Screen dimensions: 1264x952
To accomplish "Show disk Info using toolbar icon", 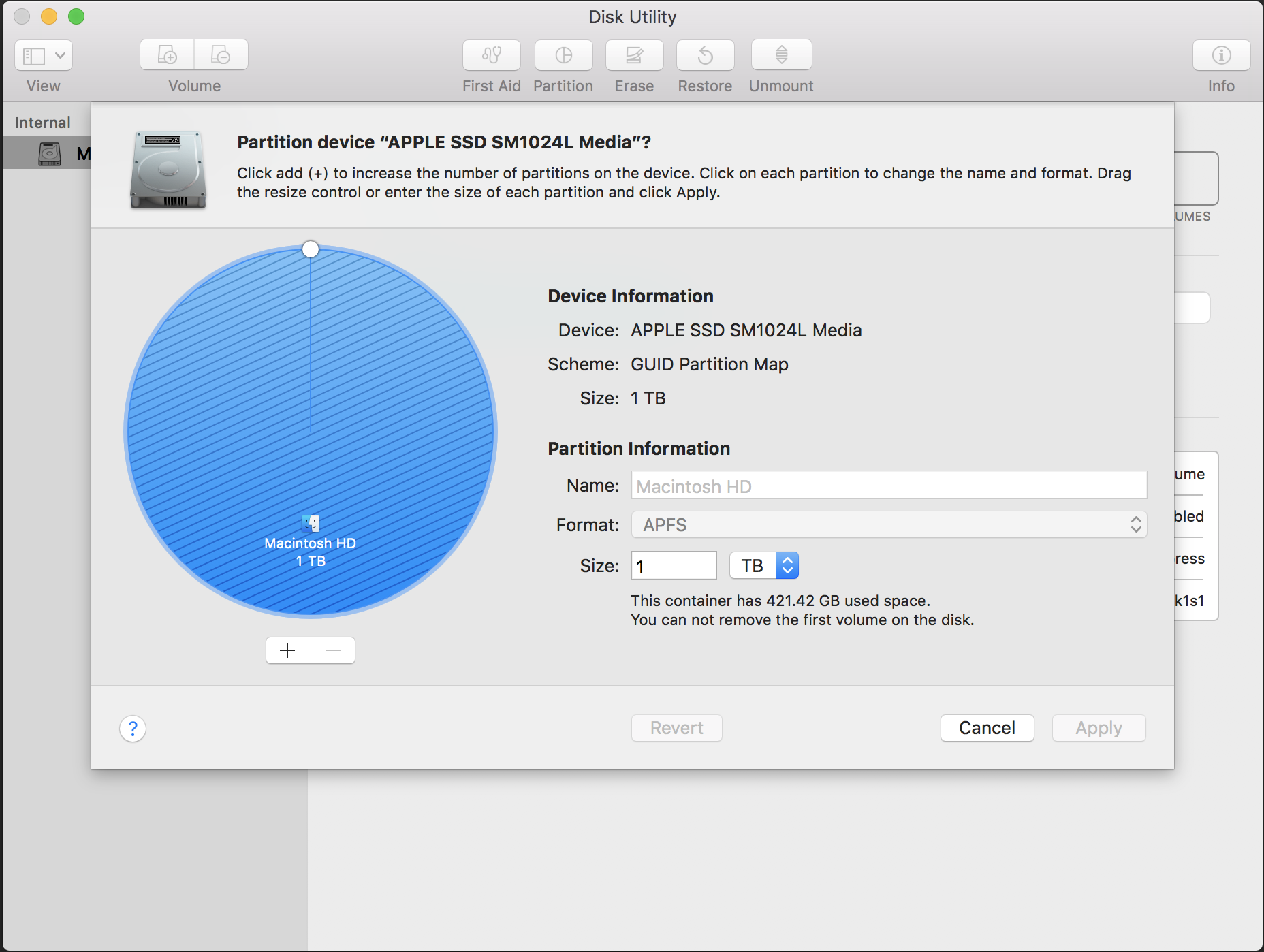I will click(1220, 55).
